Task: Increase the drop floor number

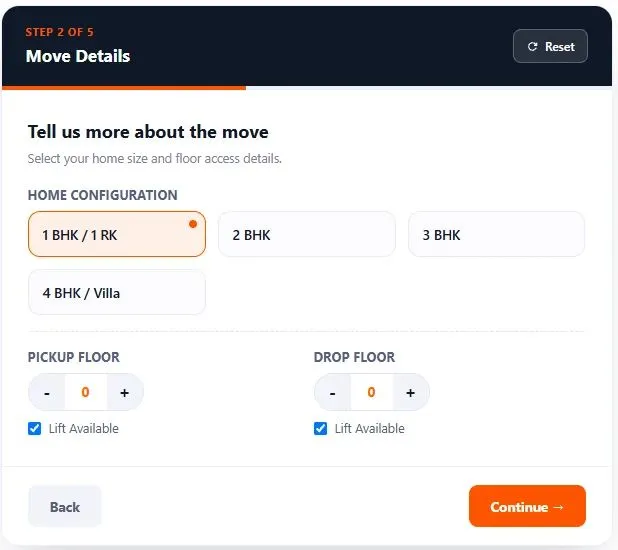Action: coord(411,392)
